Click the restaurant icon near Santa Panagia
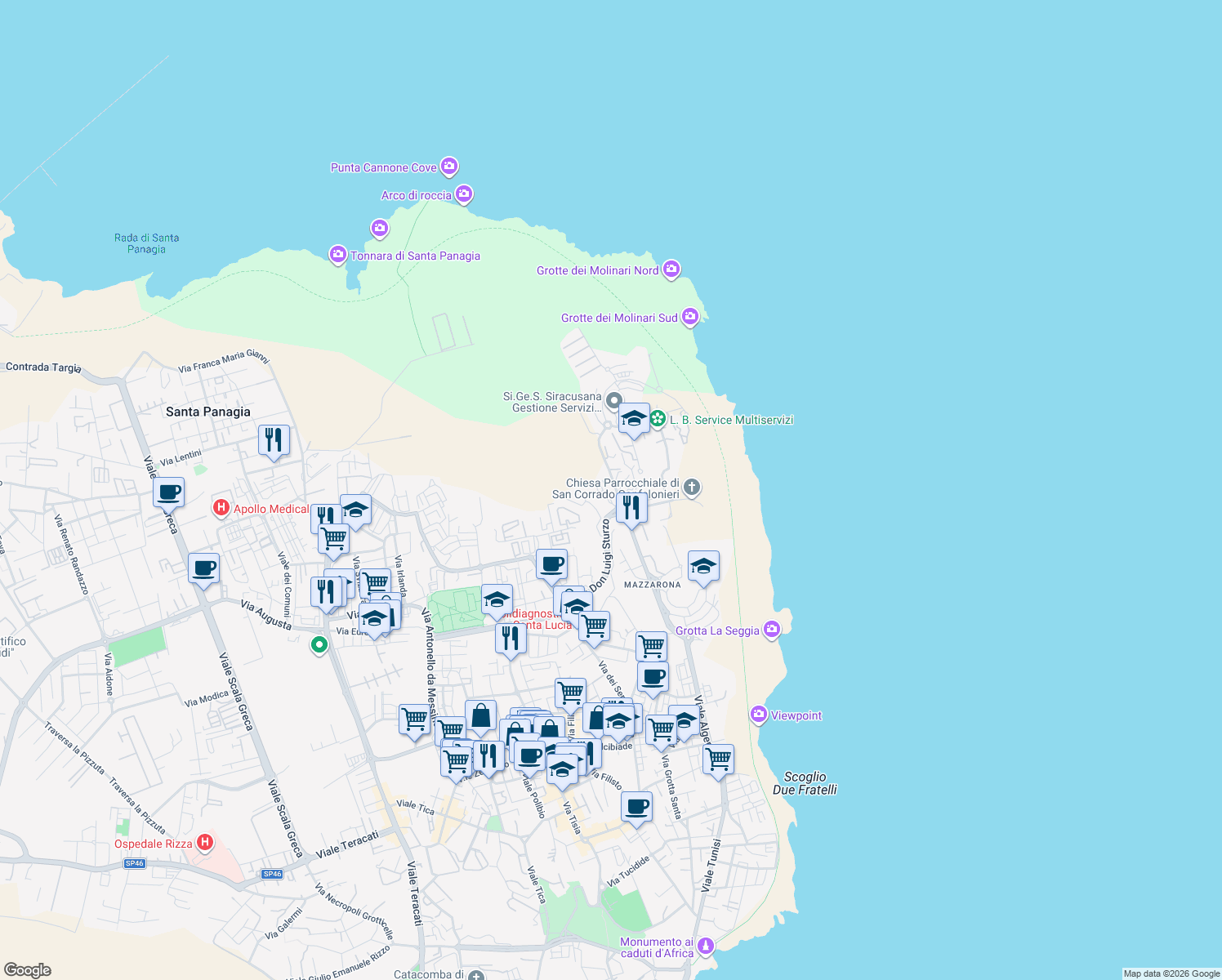 coord(274,439)
